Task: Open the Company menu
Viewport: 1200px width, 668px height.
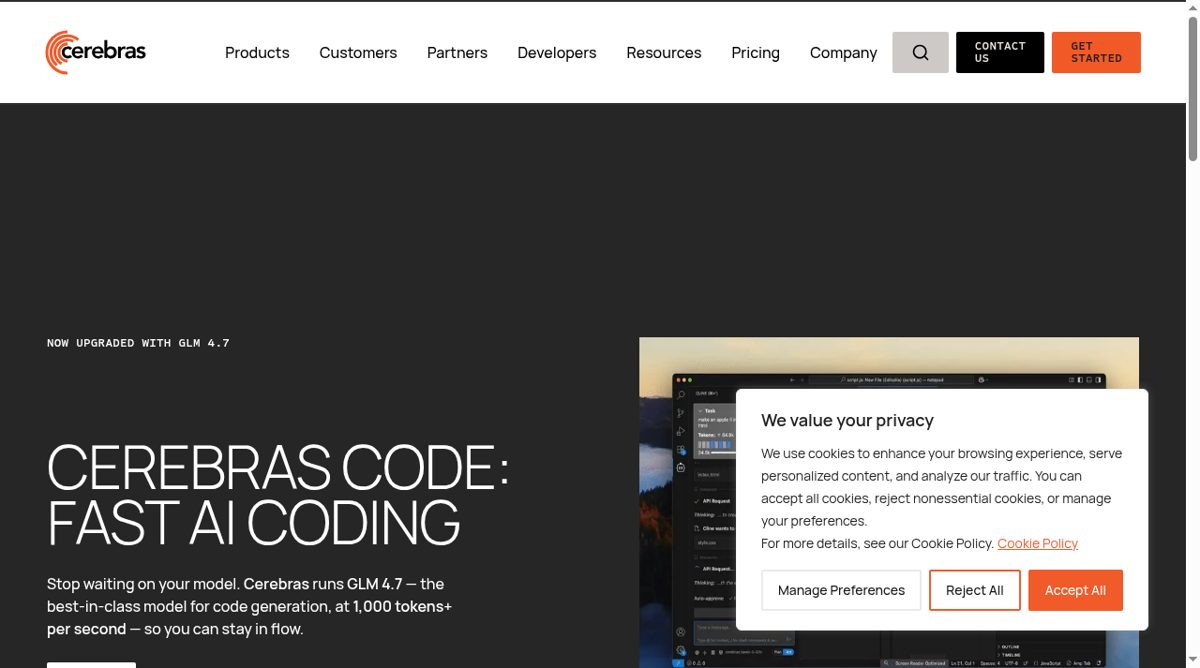Action: pyautogui.click(x=843, y=53)
